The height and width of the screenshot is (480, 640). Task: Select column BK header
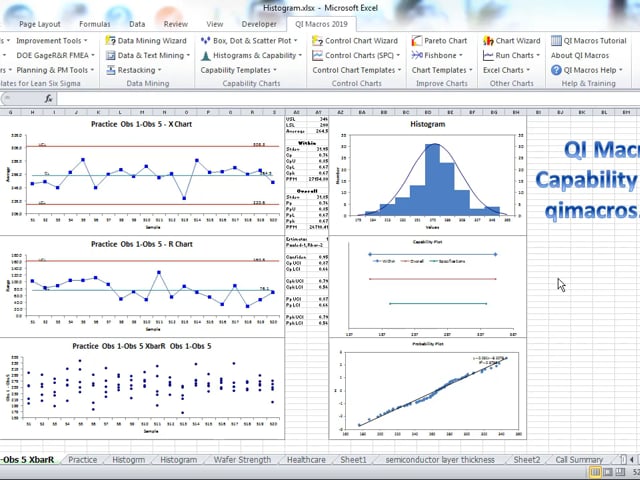582,112
